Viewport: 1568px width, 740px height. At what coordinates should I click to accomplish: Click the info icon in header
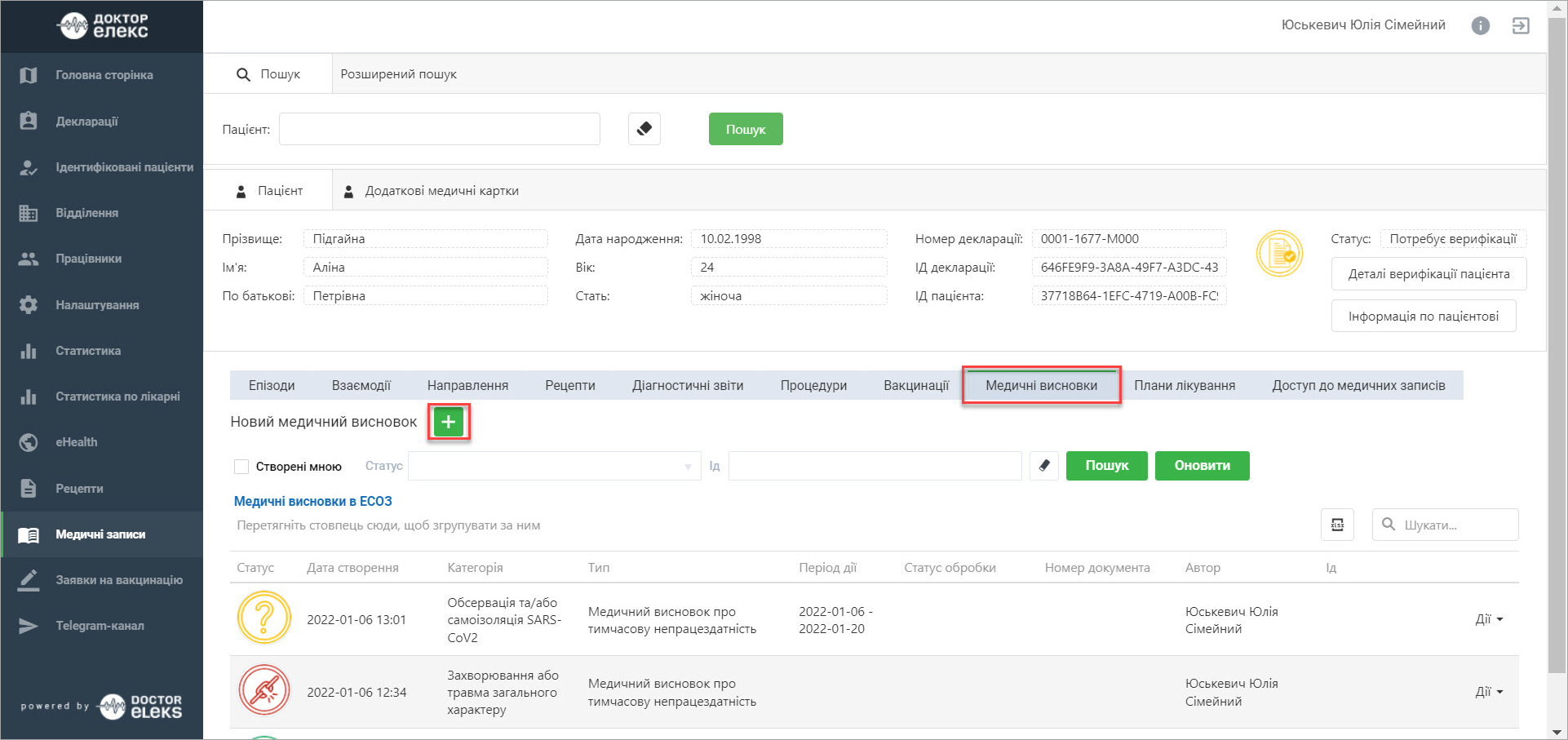pos(1480,26)
